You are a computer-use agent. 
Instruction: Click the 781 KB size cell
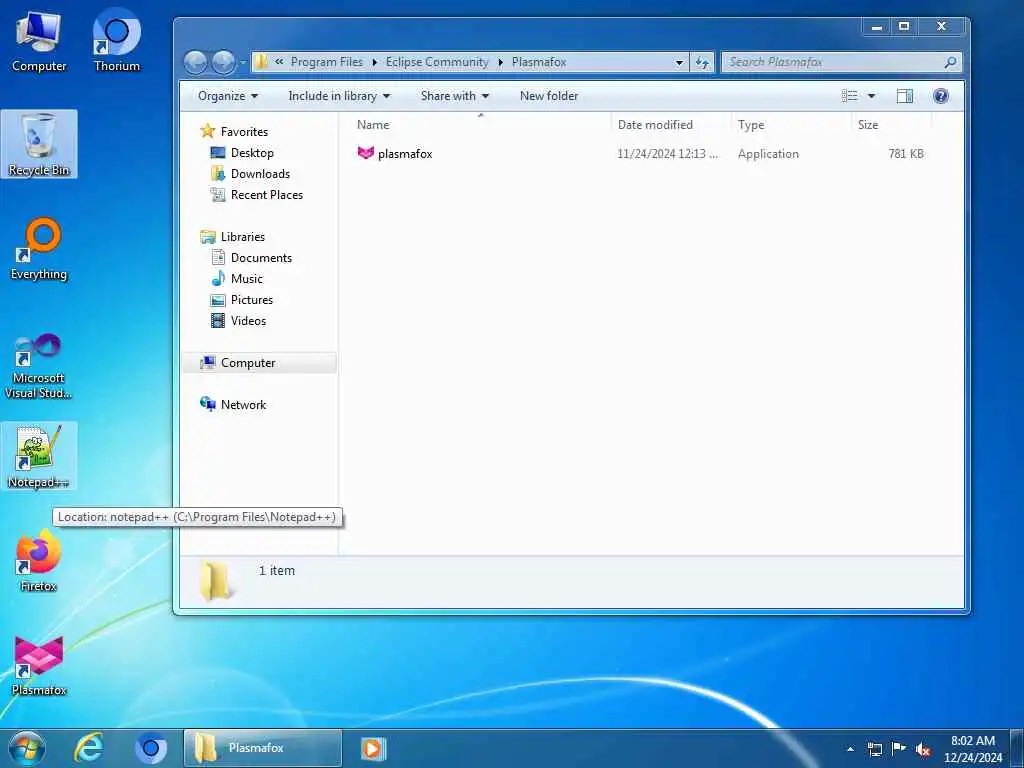(x=906, y=153)
